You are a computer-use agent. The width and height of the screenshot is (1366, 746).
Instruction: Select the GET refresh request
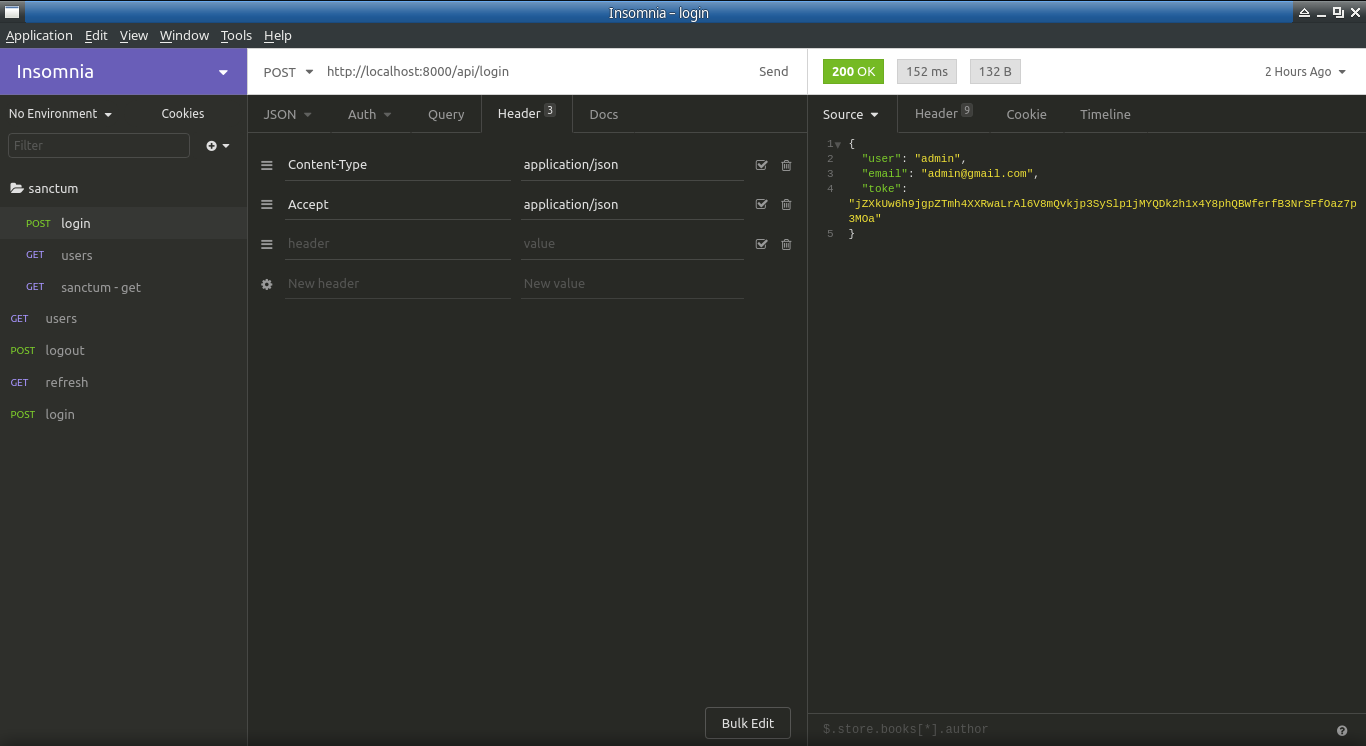pos(123,383)
